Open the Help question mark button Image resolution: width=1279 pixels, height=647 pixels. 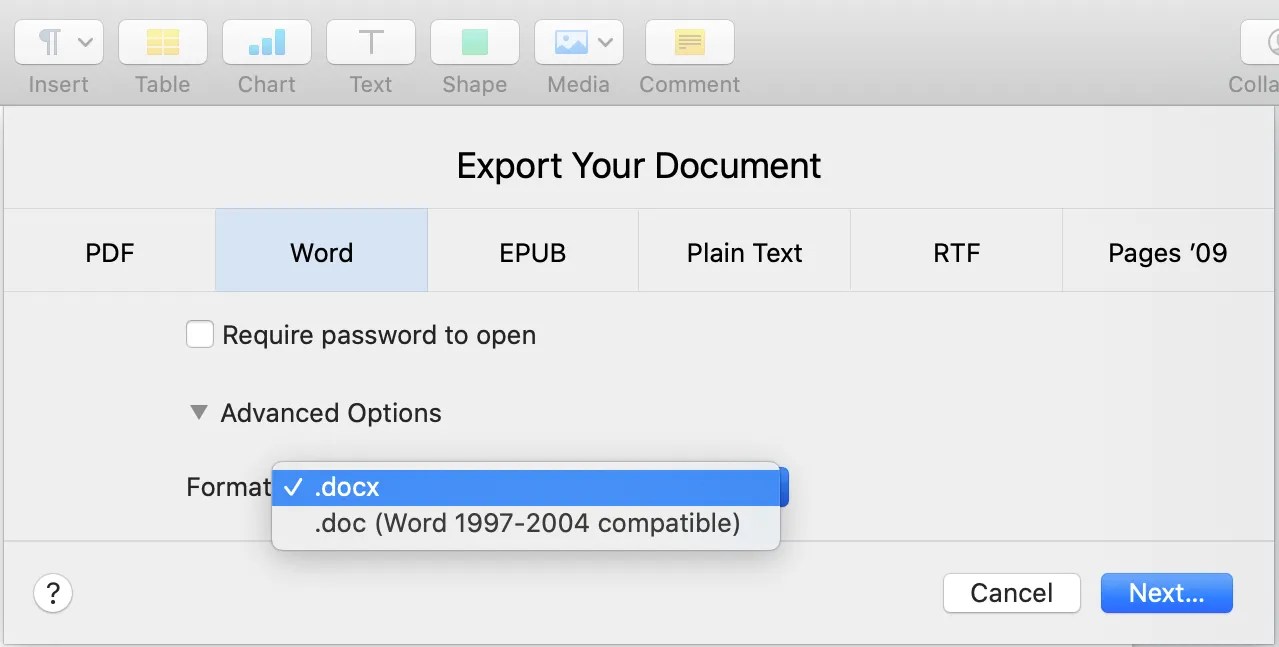pyautogui.click(x=53, y=593)
